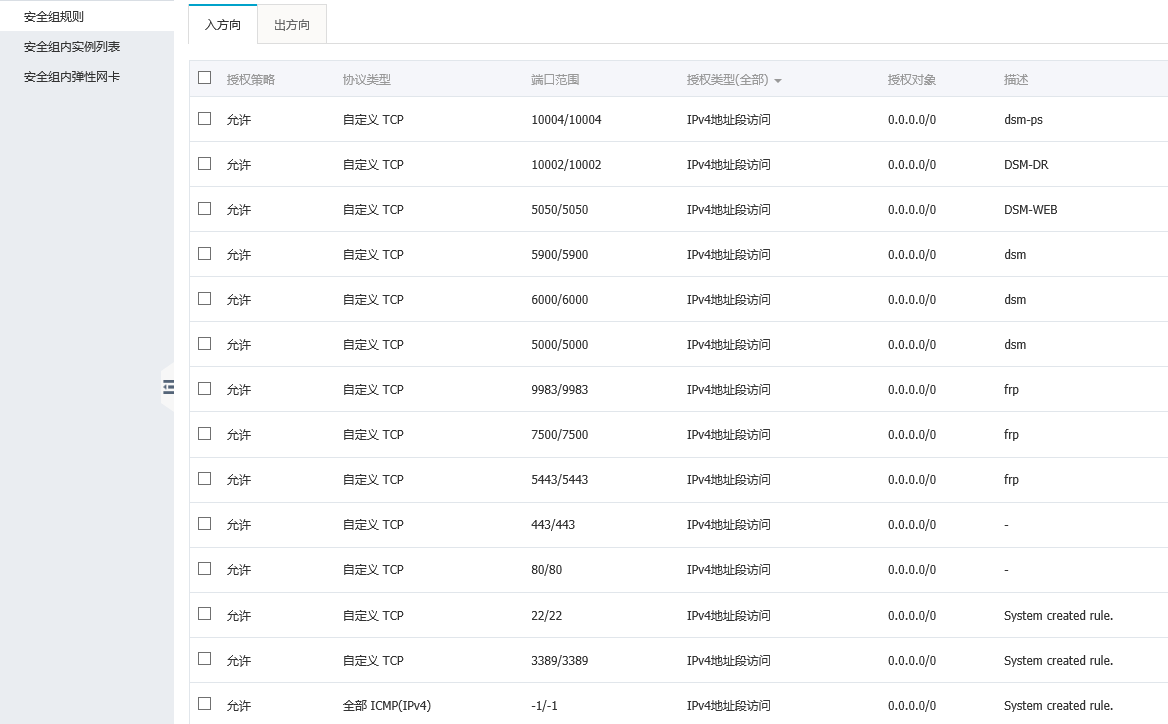Switch to the 出方向 tab
The image size is (1168, 724).
(292, 25)
